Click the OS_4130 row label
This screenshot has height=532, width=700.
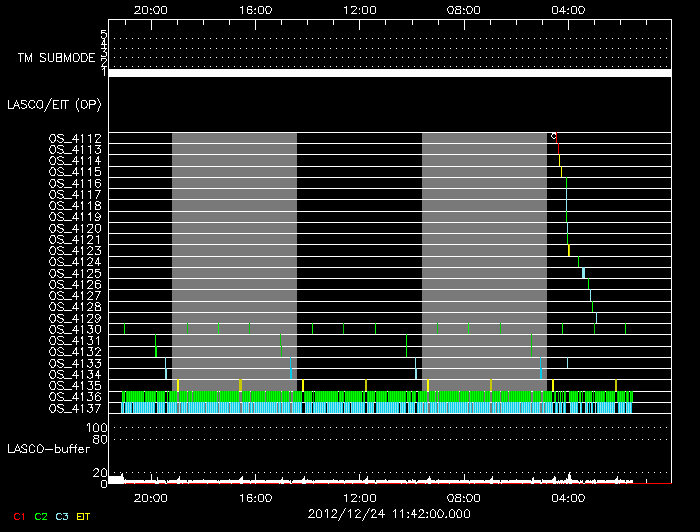(x=75, y=329)
